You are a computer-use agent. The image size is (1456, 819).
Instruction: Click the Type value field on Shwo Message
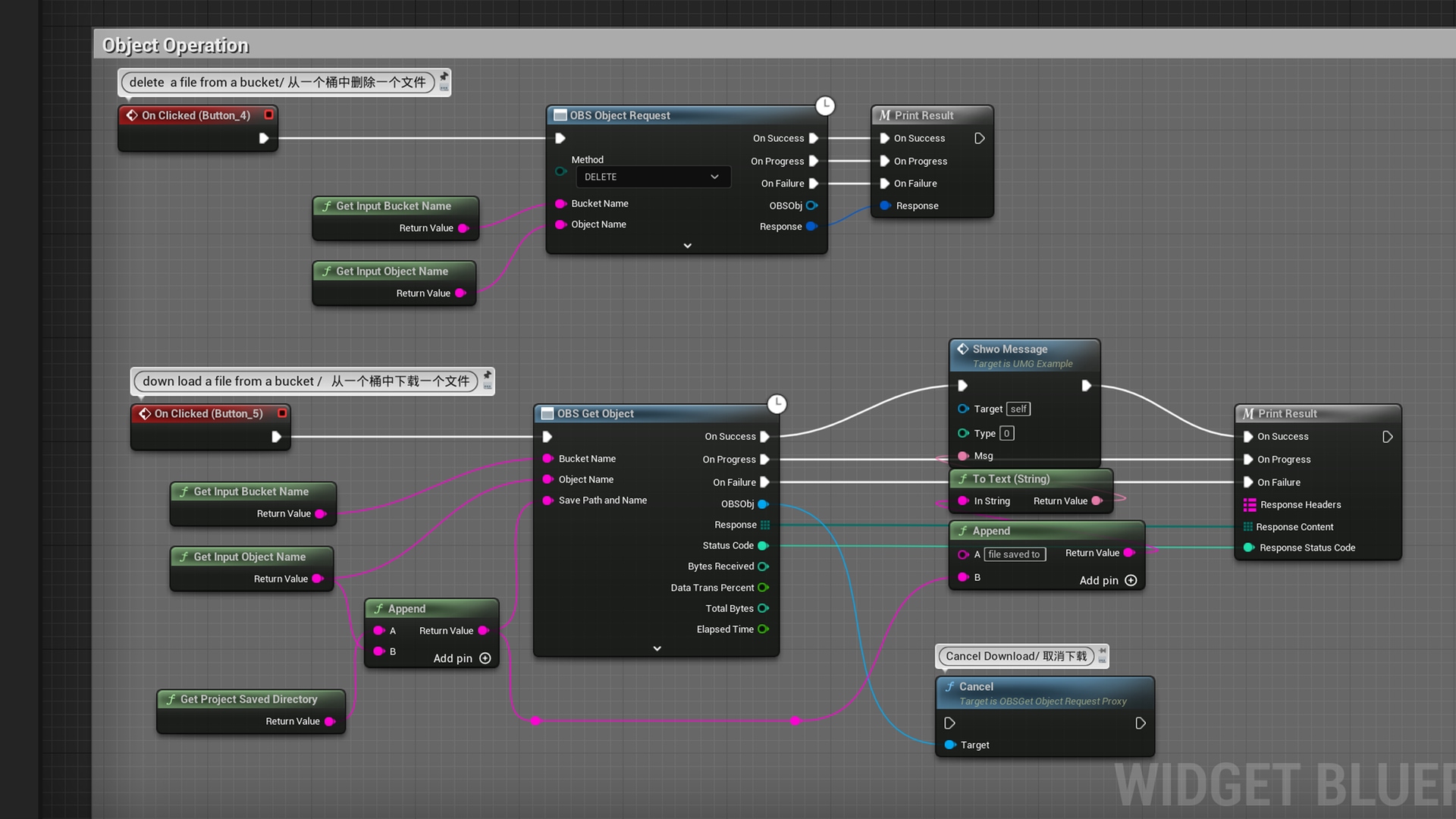click(x=1006, y=433)
